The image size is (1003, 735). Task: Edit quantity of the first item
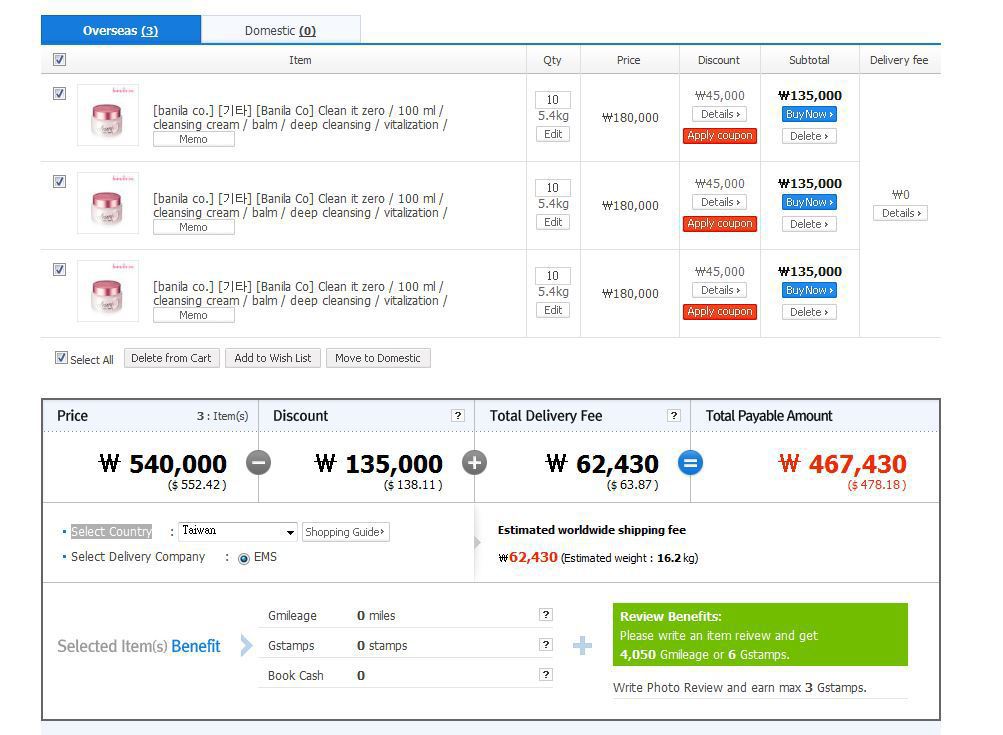click(x=553, y=134)
